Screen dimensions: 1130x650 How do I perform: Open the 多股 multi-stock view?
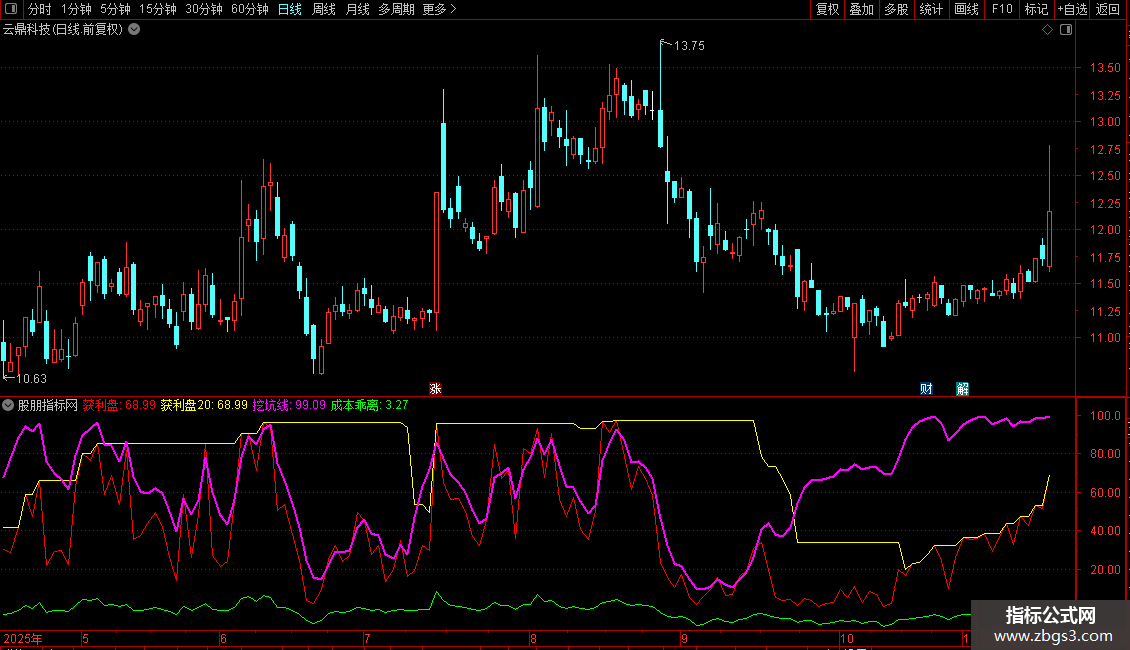[x=896, y=10]
